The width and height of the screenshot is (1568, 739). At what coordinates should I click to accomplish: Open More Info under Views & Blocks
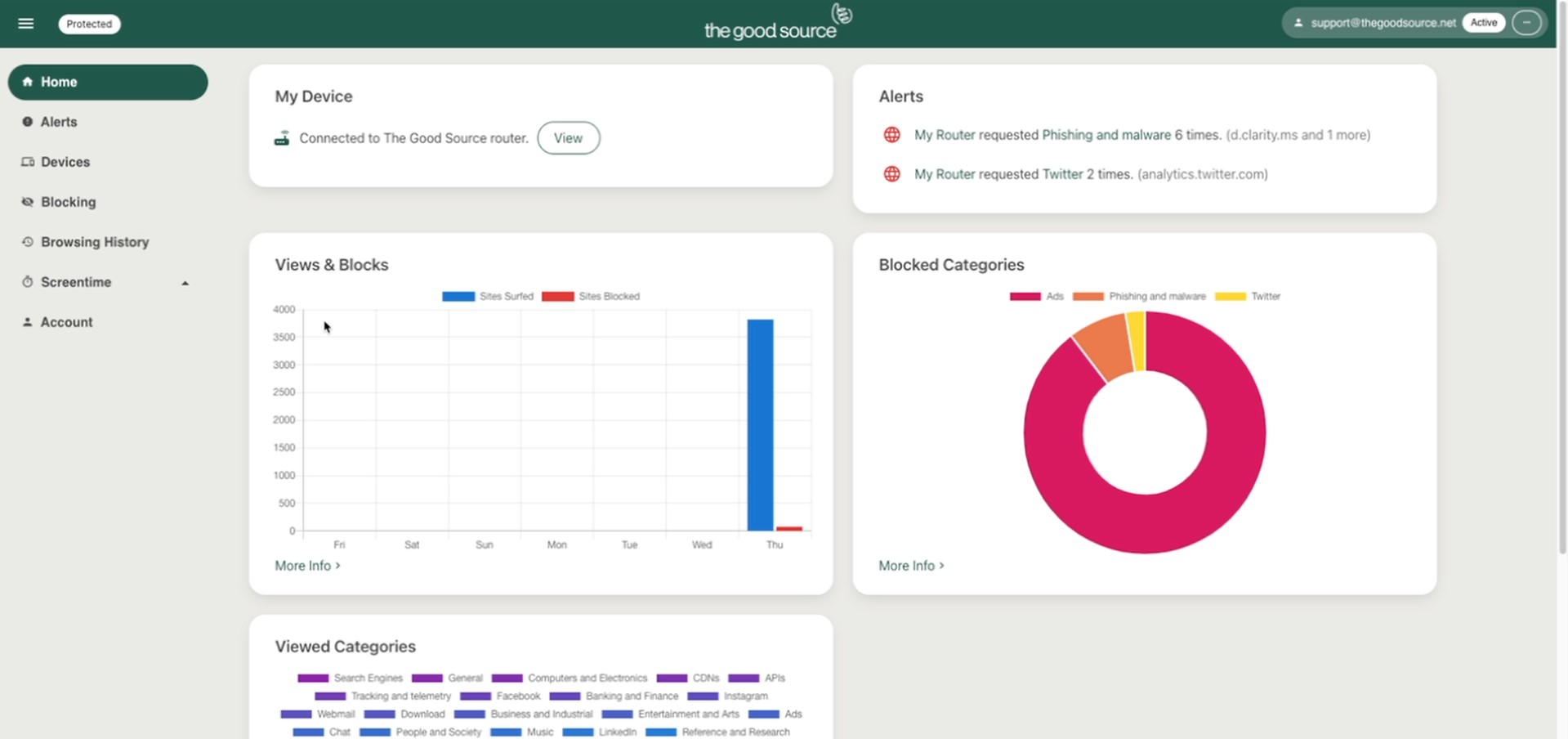307,566
